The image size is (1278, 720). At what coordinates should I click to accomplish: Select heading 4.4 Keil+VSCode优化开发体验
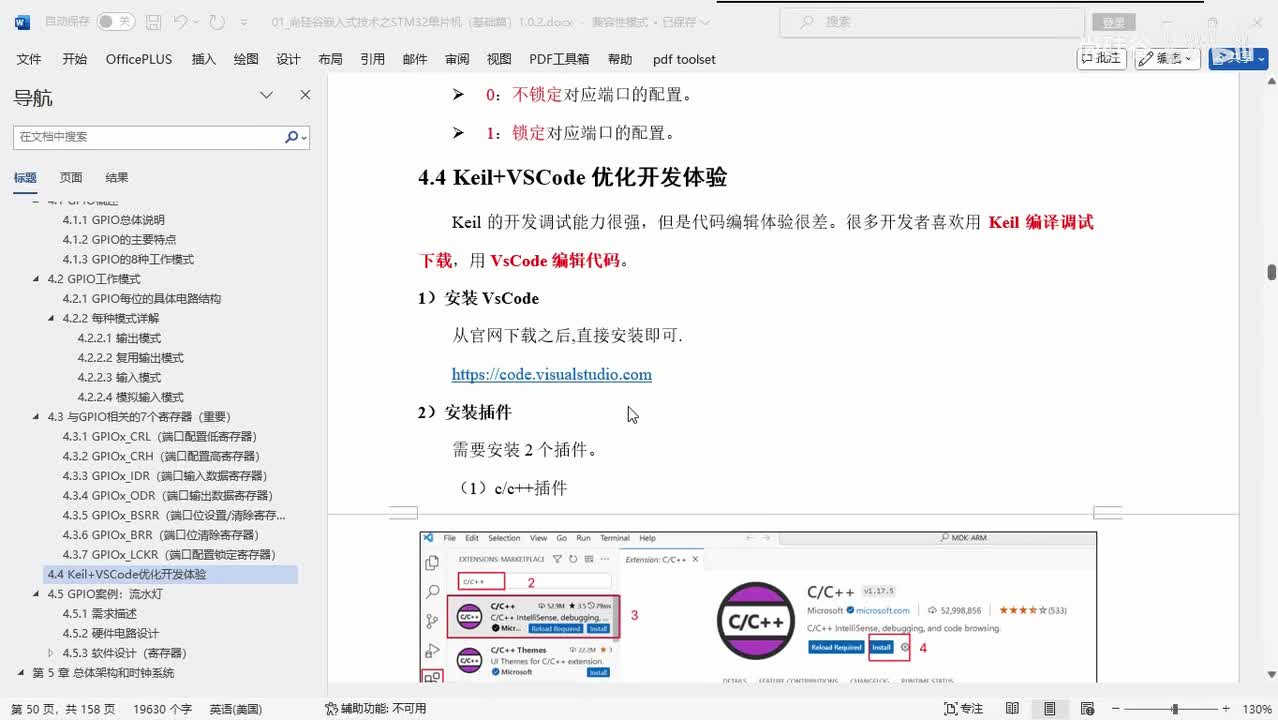click(x=171, y=575)
